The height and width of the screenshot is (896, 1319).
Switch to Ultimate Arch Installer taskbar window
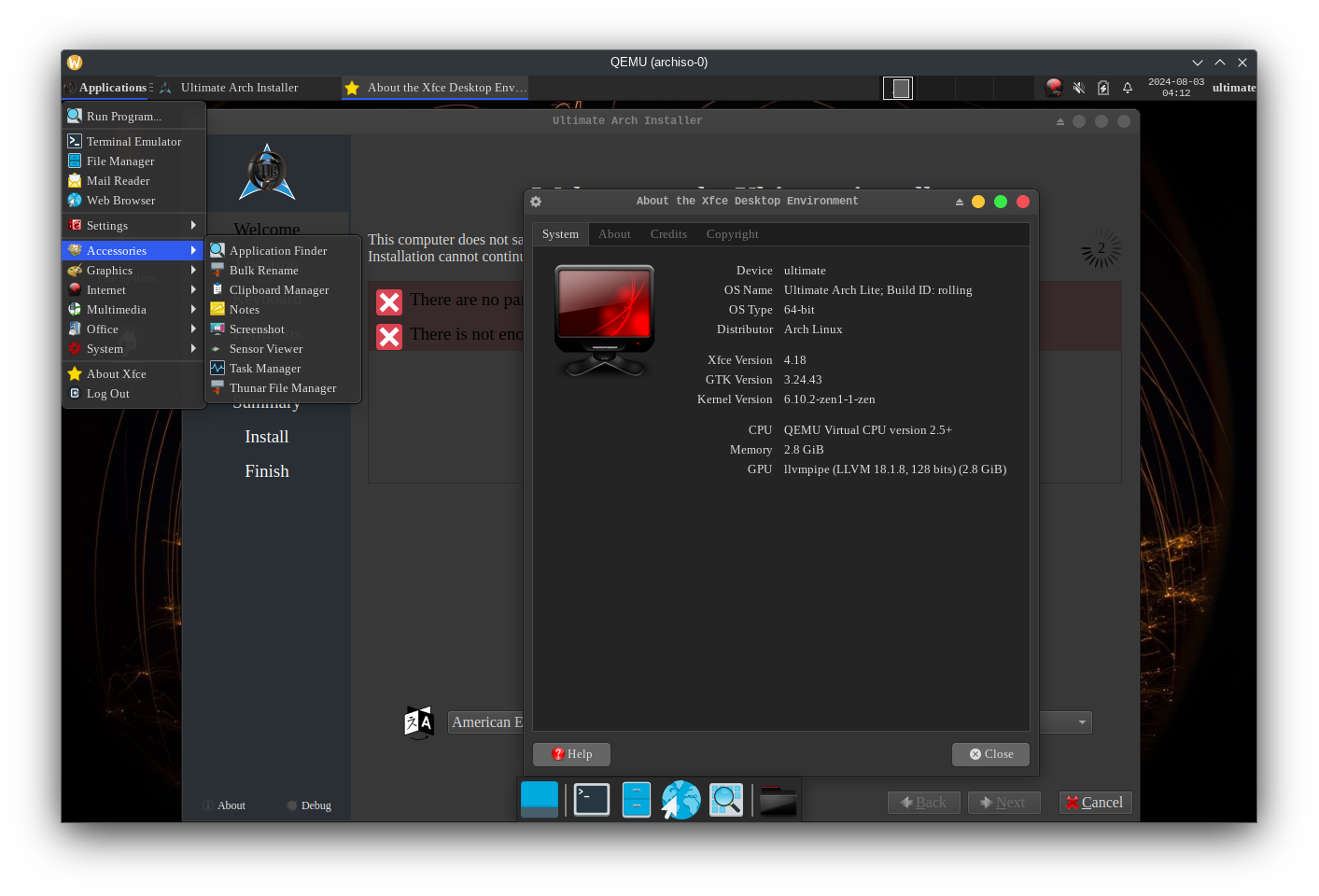pos(247,88)
